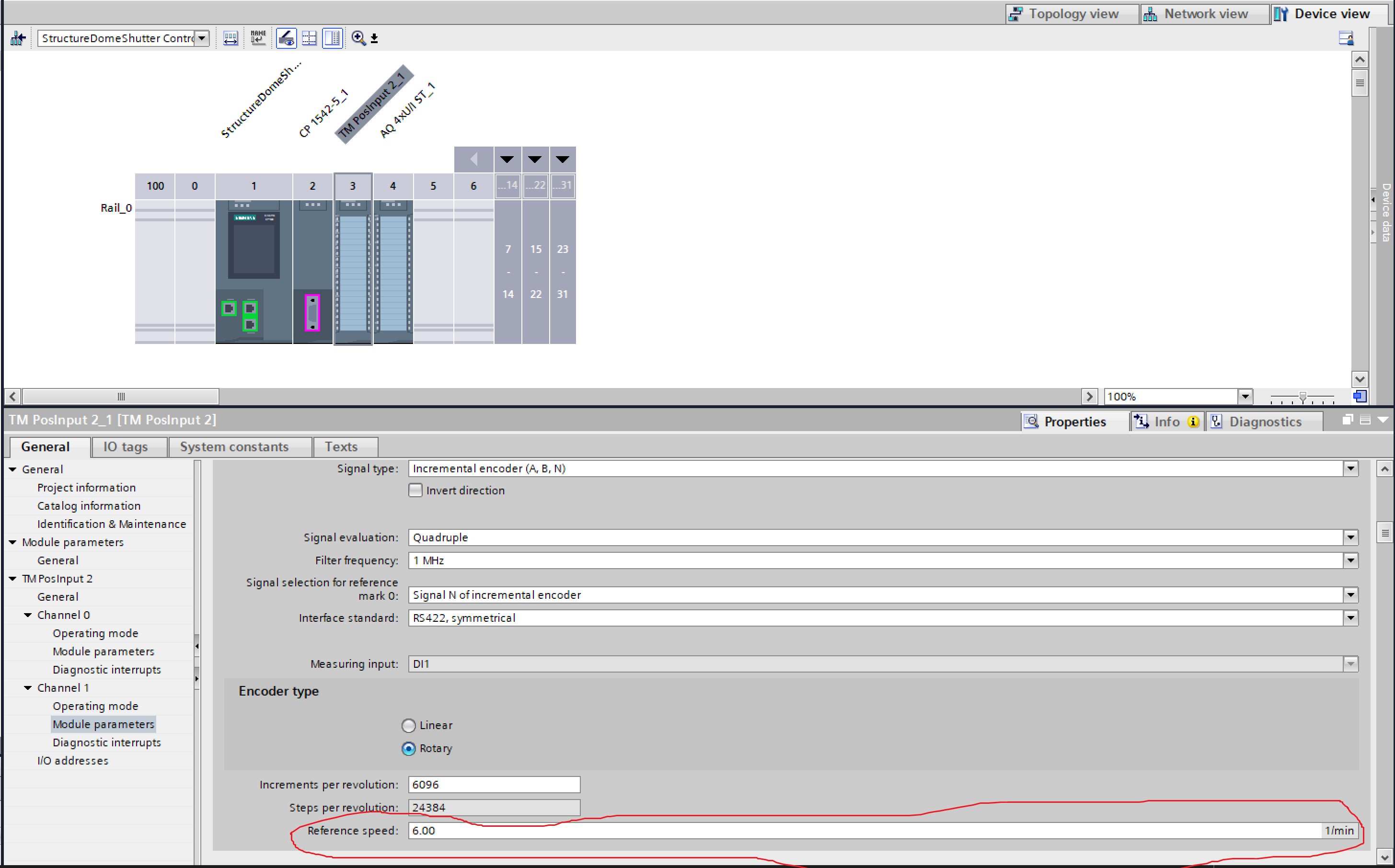This screenshot has width=1395, height=868.
Task: Click the show module widths toolbar icon
Action: (x=231, y=38)
